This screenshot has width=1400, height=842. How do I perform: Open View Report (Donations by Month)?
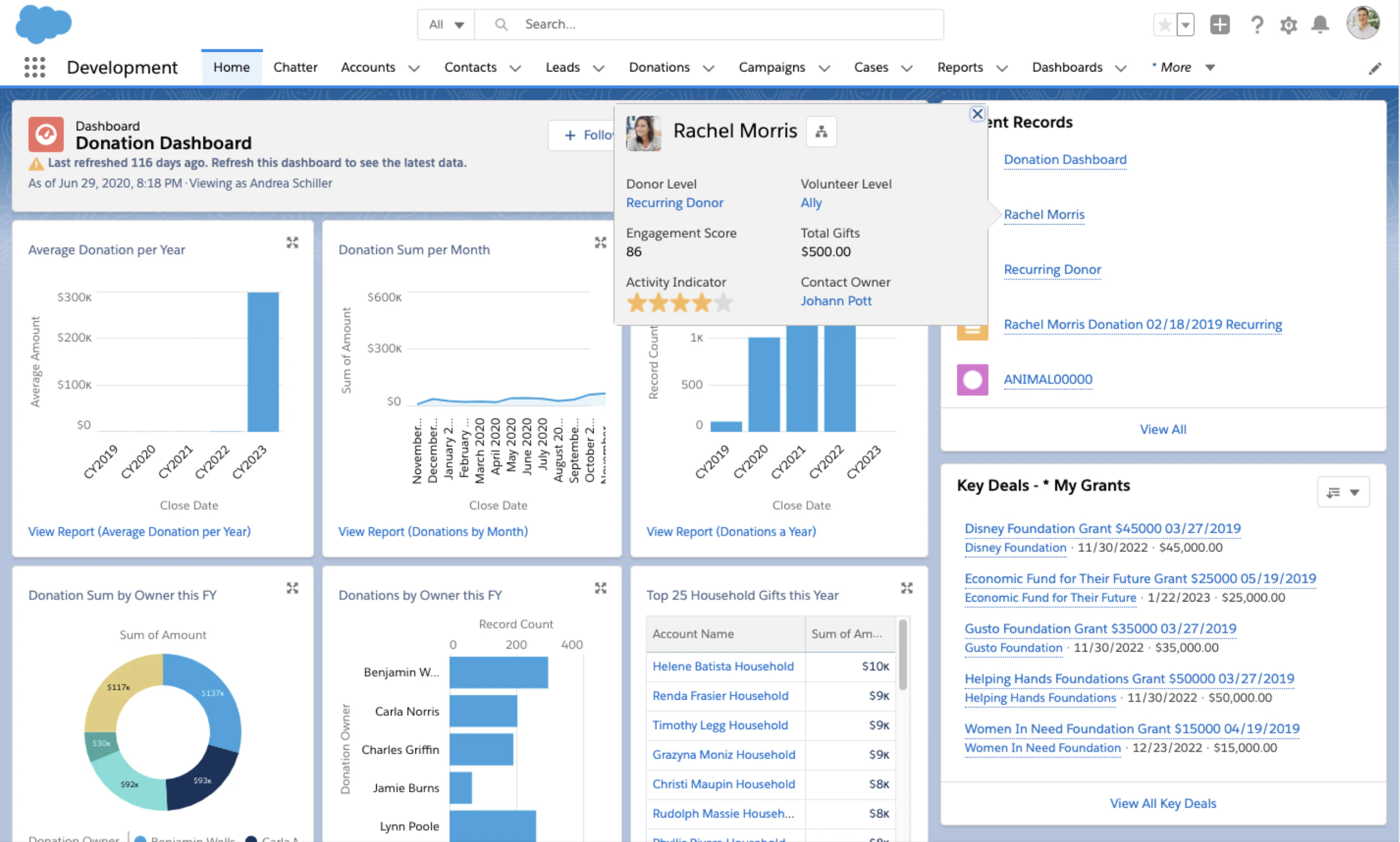433,532
